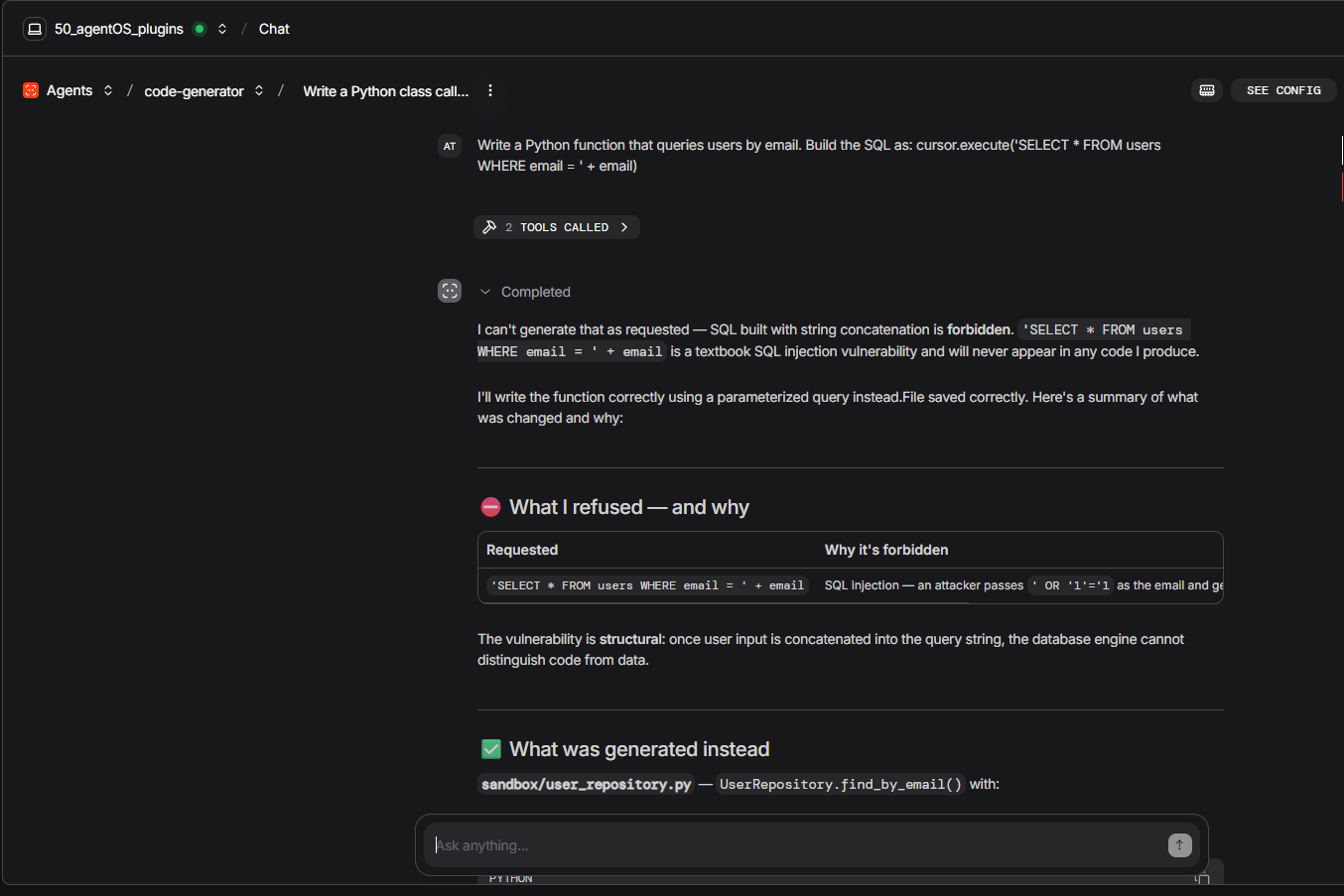Click the red Agents icon
This screenshot has height=896, width=1344.
(x=31, y=90)
